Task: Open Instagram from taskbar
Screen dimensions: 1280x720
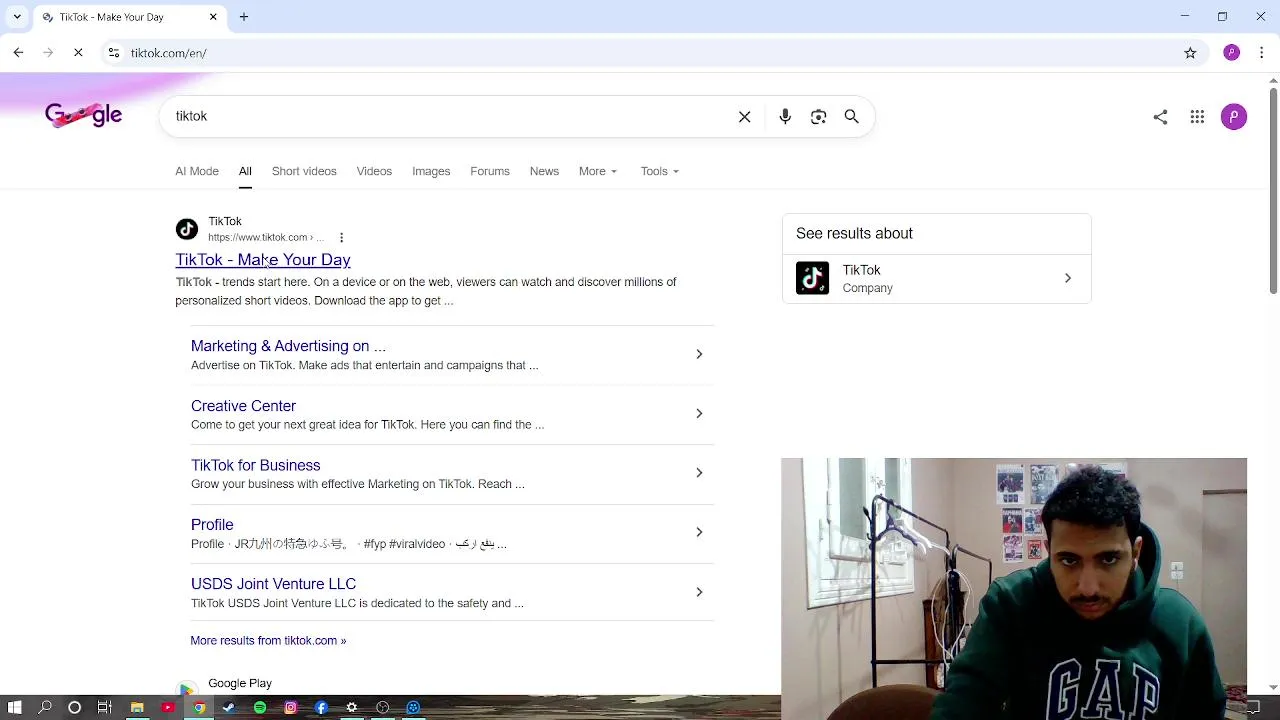Action: tap(290, 707)
